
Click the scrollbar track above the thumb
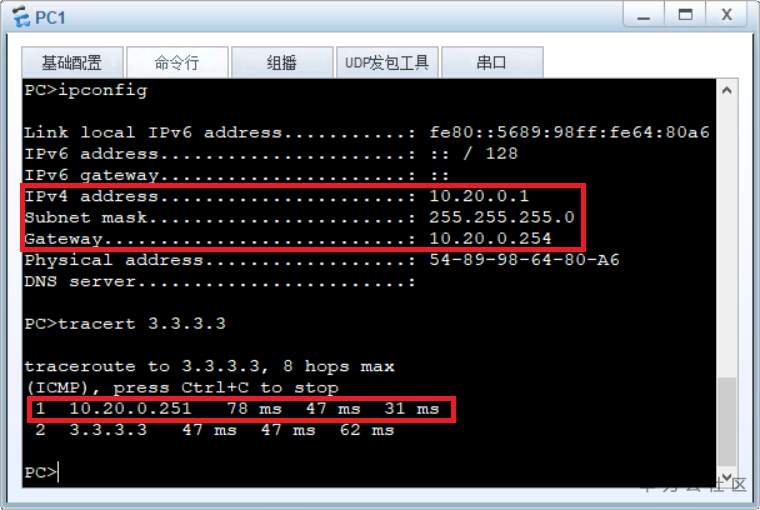pos(727,239)
